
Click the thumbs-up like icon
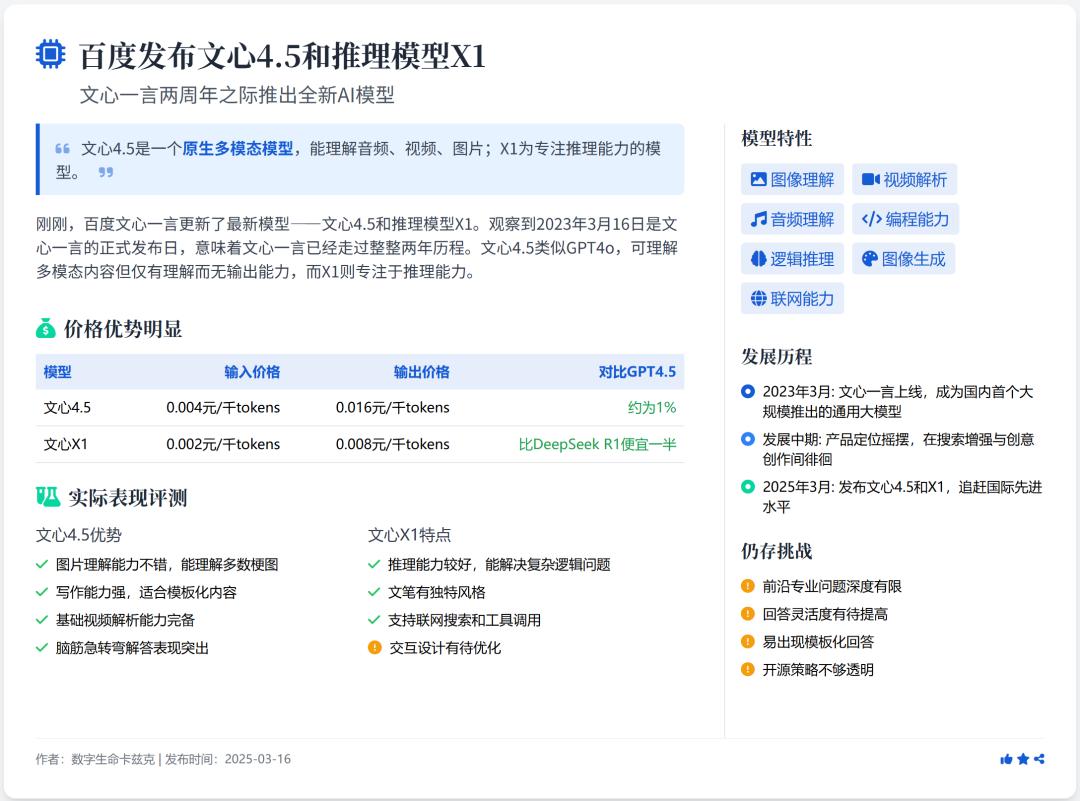[x=1006, y=759]
